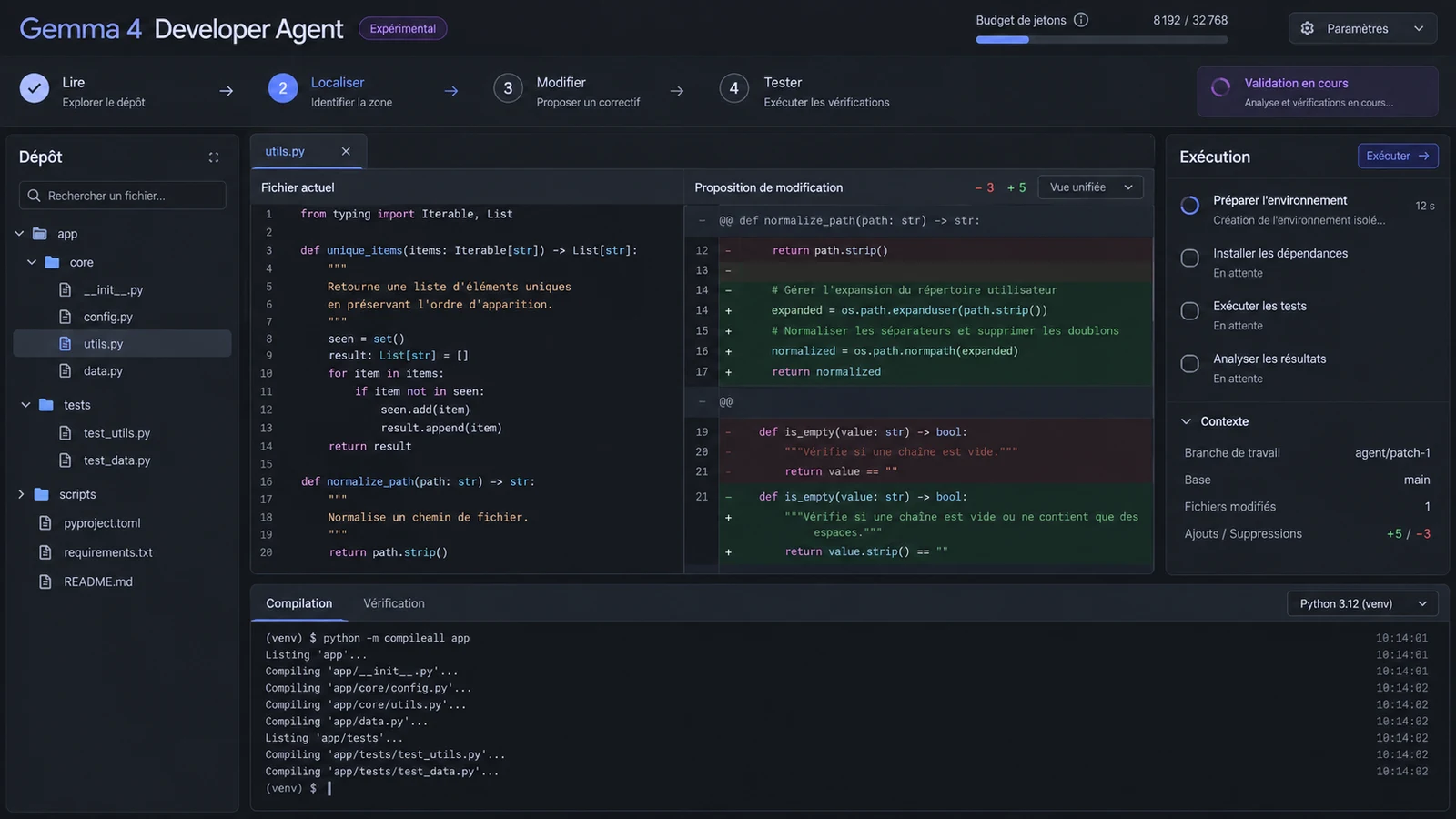Click the __init__.py file icon

click(x=66, y=289)
